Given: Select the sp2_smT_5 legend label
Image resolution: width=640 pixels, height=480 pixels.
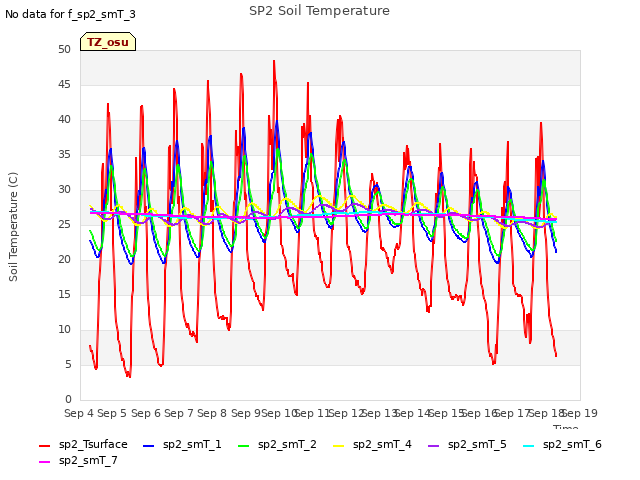Looking at the screenshot, I should [x=477, y=444].
